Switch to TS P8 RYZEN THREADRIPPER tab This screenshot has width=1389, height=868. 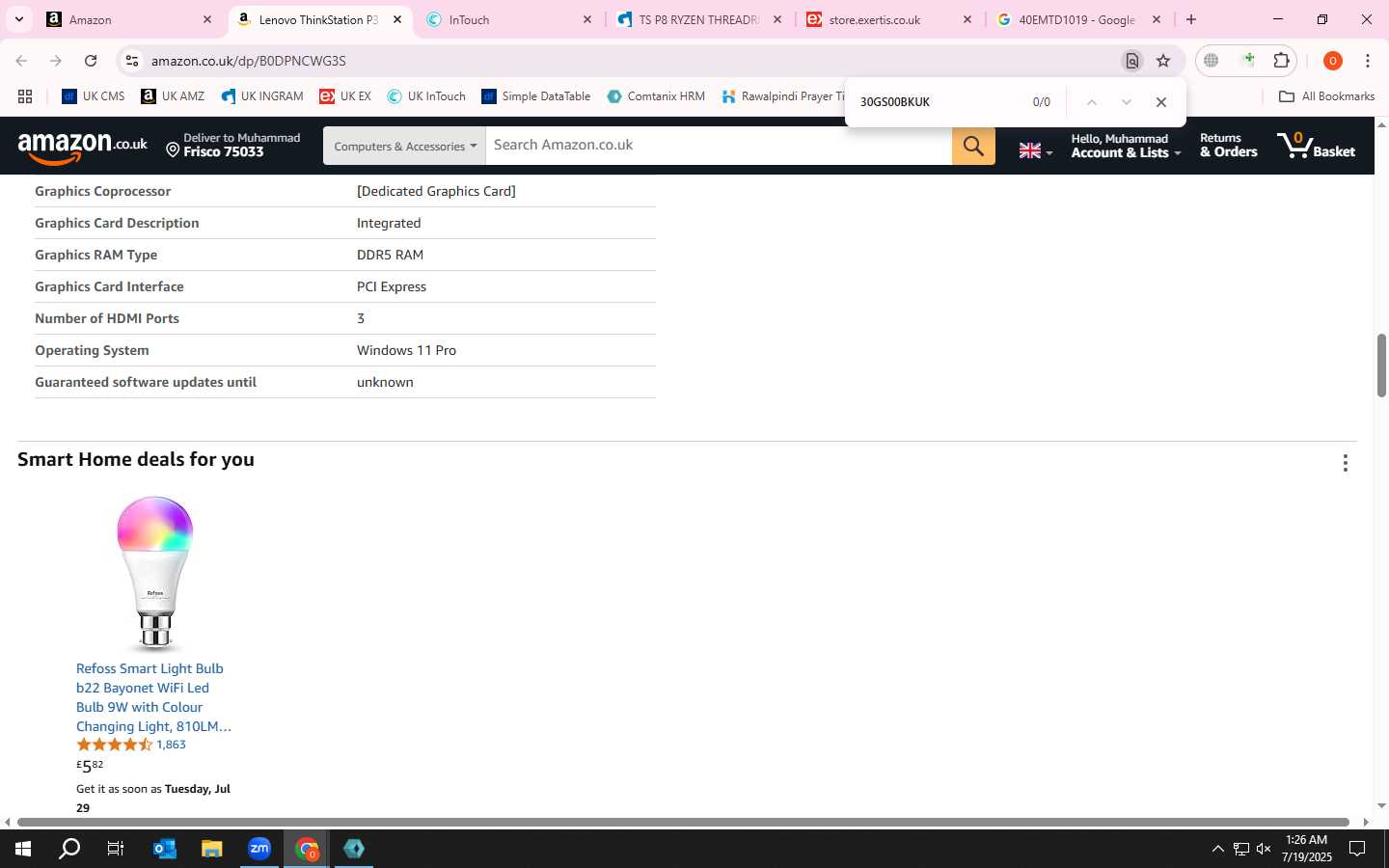pos(699,19)
